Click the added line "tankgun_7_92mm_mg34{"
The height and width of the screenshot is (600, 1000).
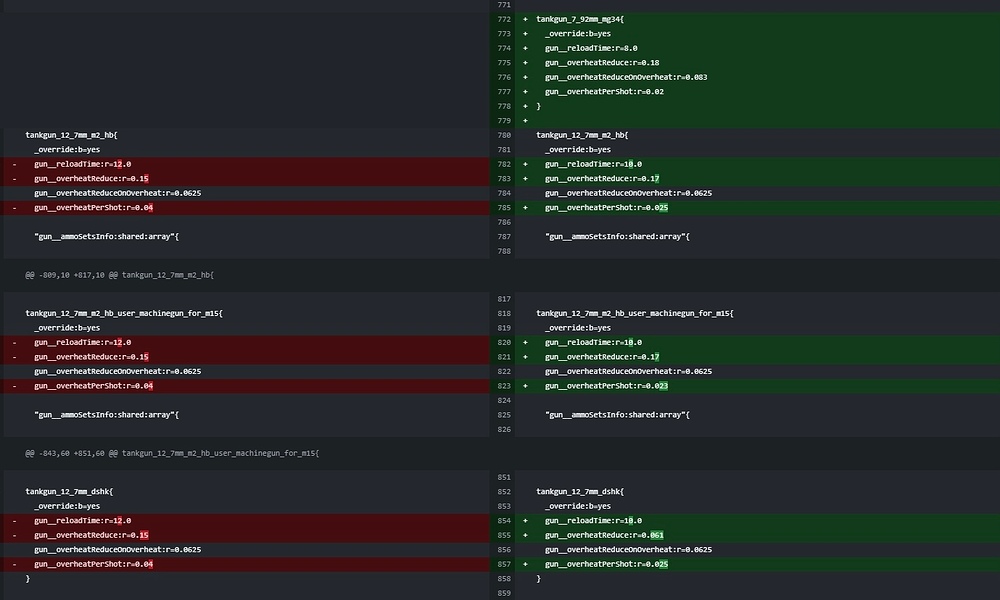[580, 19]
